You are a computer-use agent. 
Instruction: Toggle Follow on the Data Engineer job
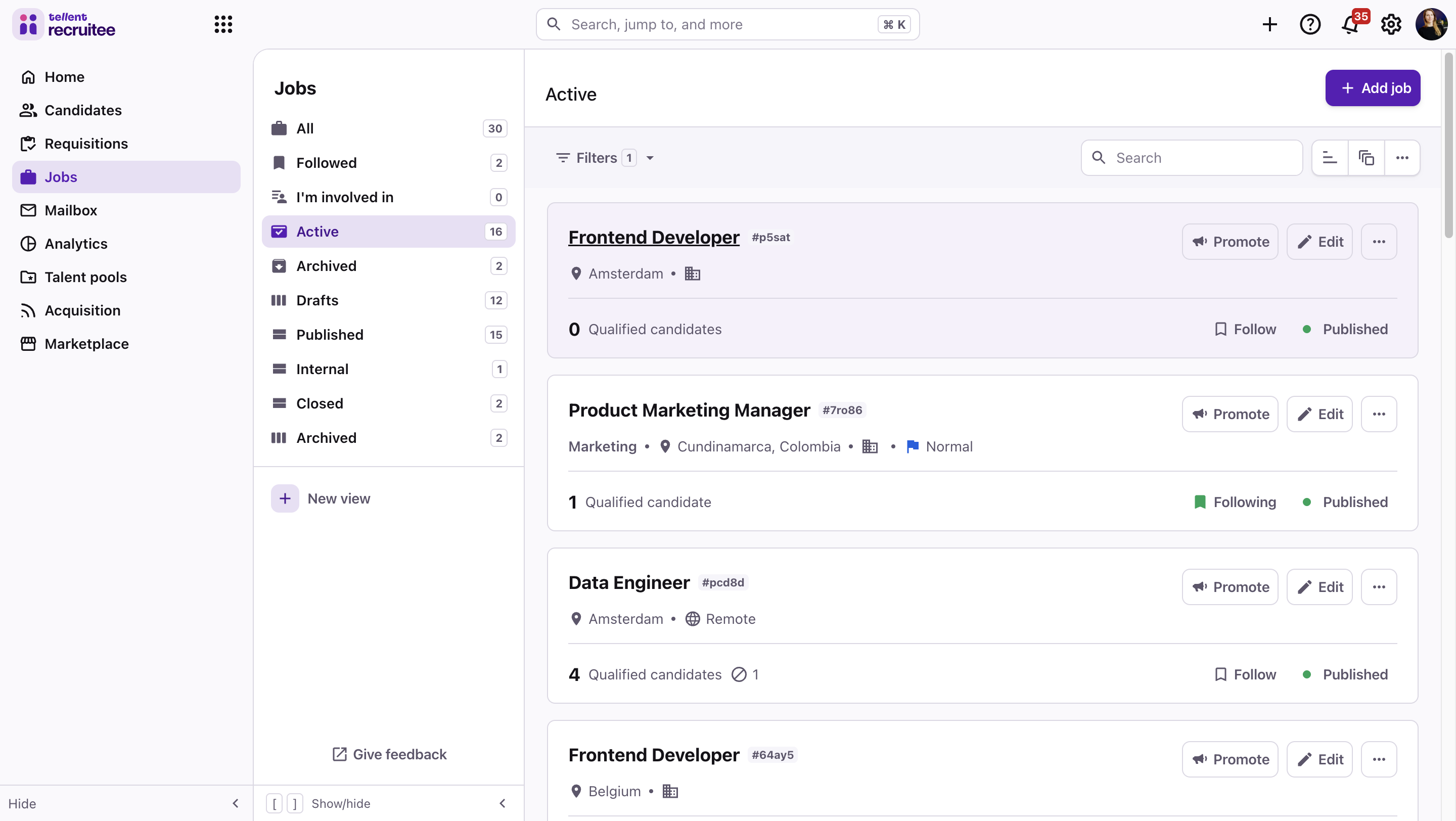coord(1245,673)
